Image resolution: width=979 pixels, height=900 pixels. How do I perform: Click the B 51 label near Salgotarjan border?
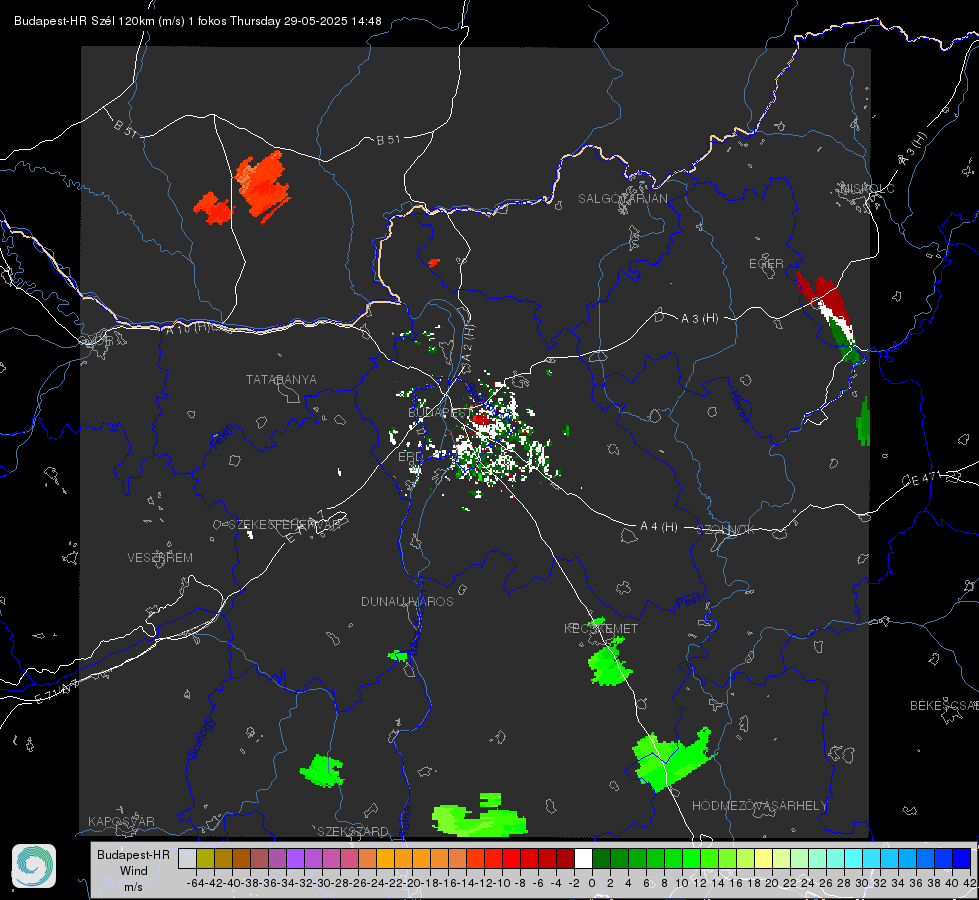pos(388,140)
